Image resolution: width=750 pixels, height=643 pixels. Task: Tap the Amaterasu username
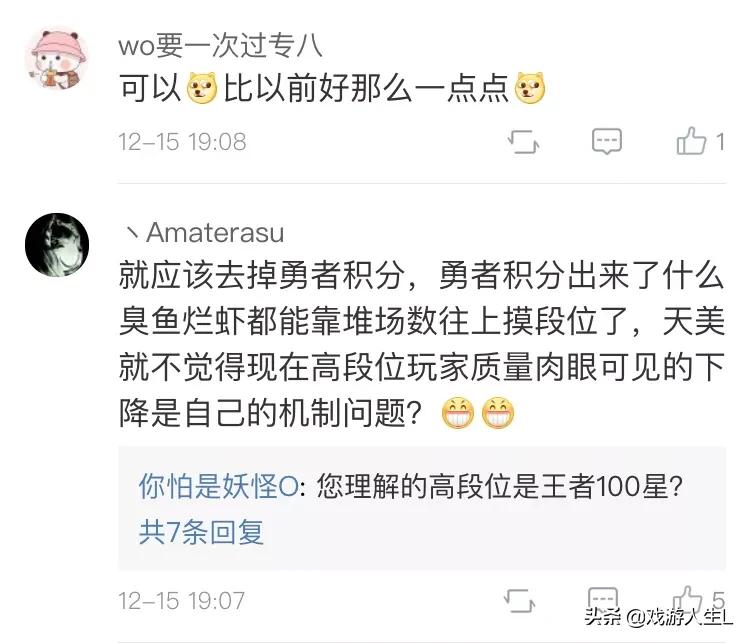[204, 233]
